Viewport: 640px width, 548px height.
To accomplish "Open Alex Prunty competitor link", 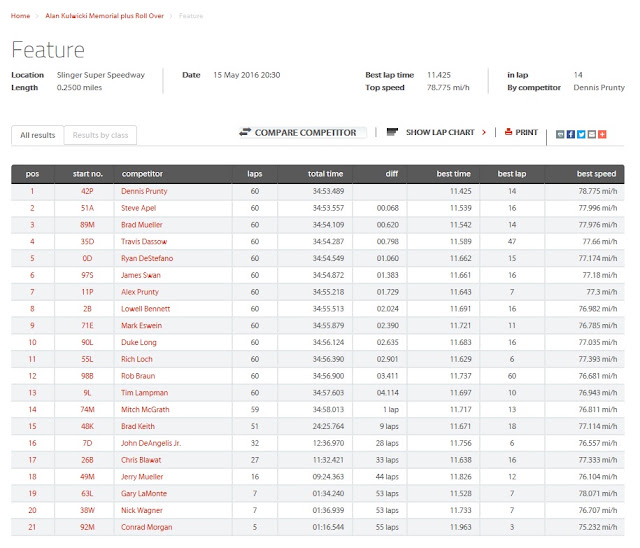I will point(140,292).
